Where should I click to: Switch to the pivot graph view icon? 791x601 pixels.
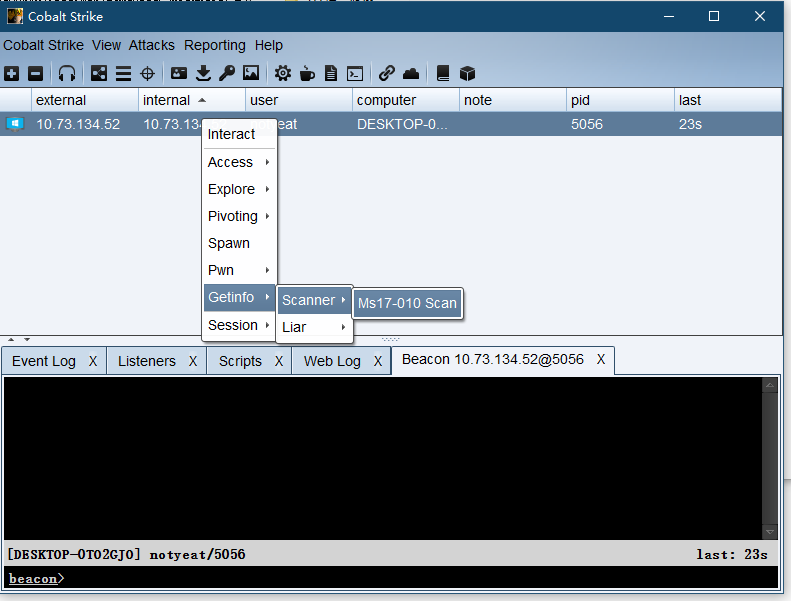99,74
